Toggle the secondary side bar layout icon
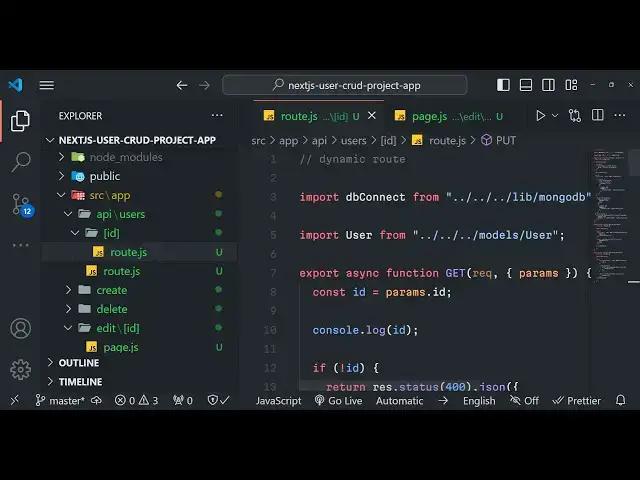The height and width of the screenshot is (480, 640). (x=548, y=85)
